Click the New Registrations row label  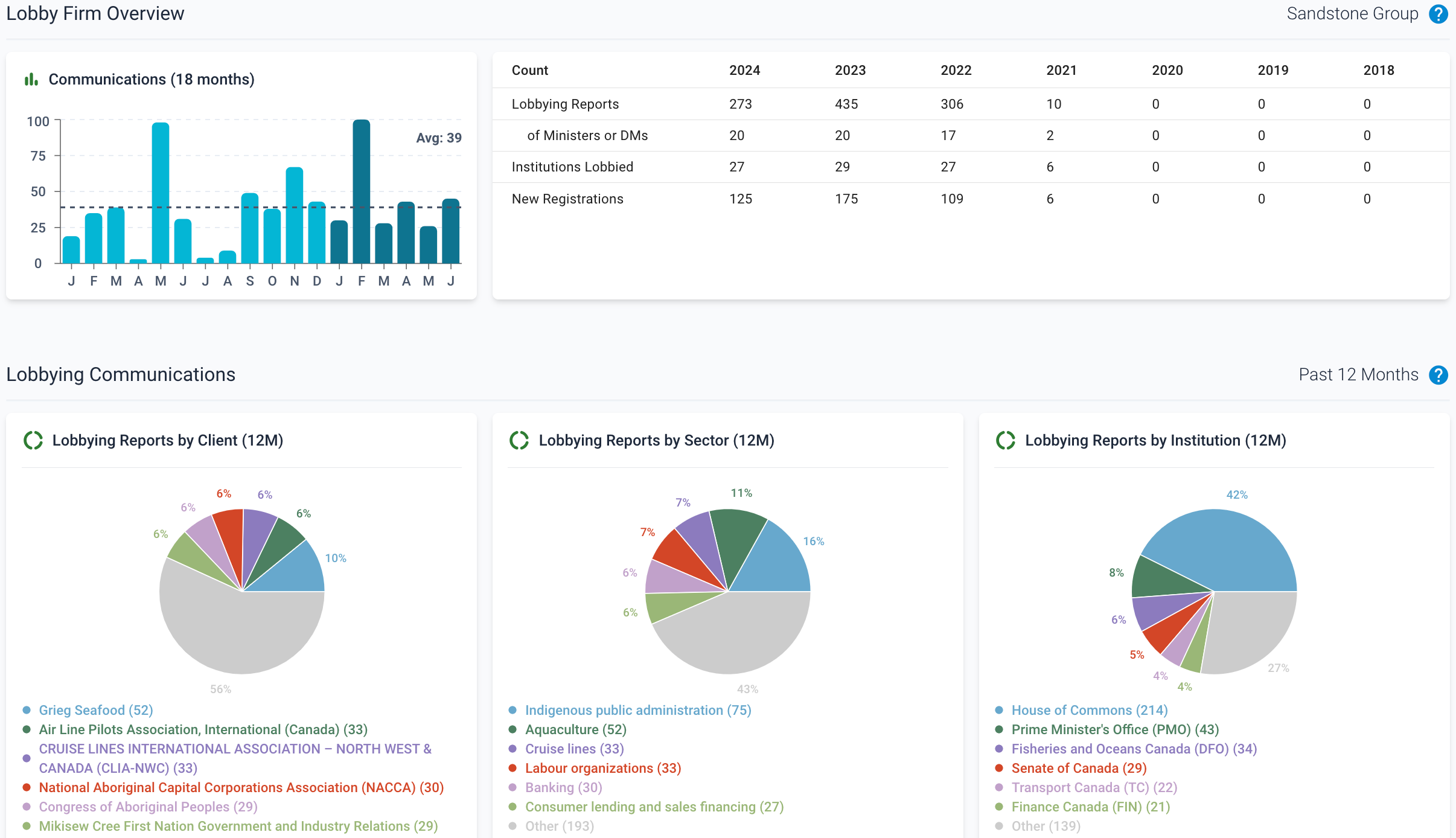pyautogui.click(x=567, y=199)
